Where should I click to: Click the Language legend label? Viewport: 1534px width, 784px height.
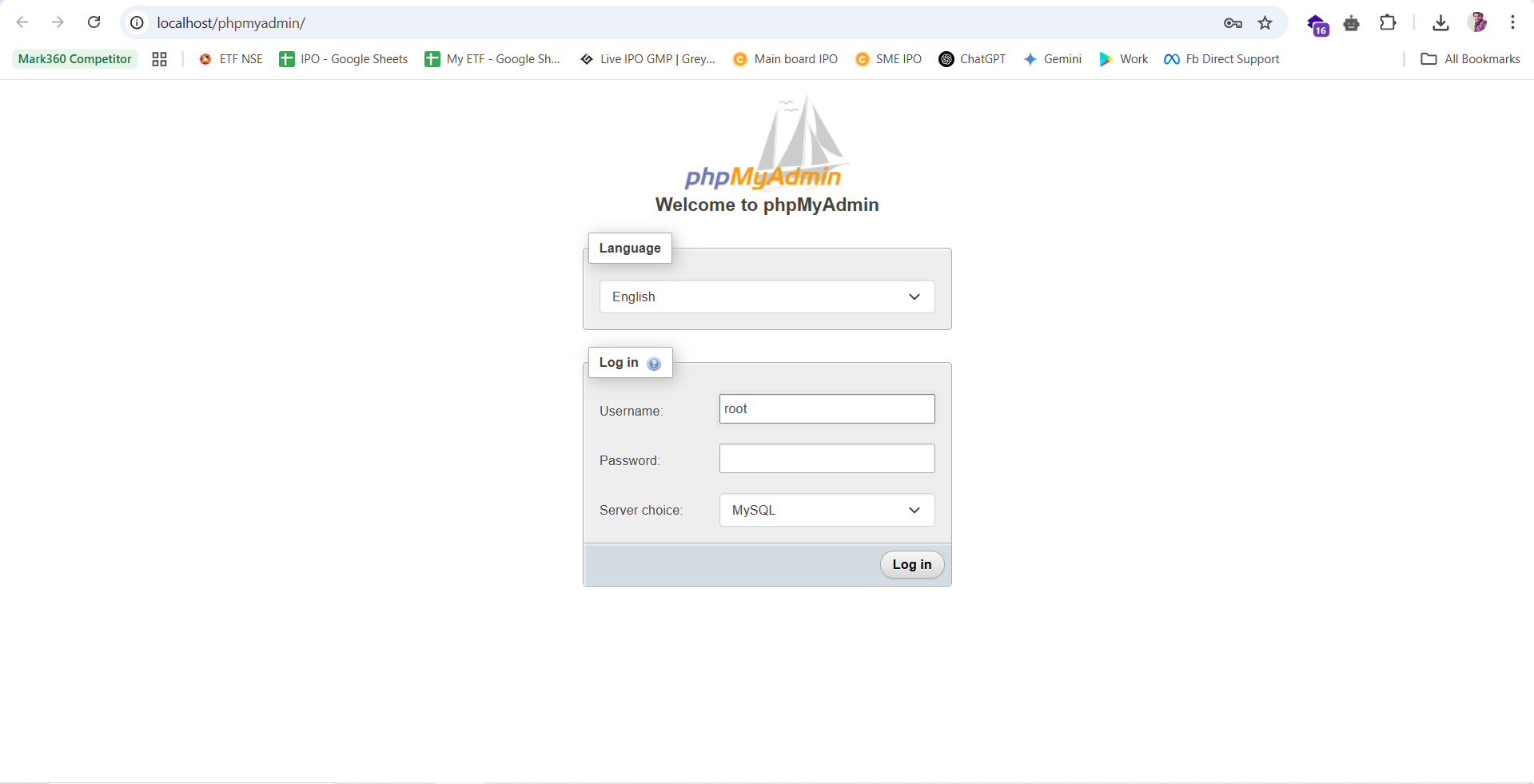click(630, 248)
